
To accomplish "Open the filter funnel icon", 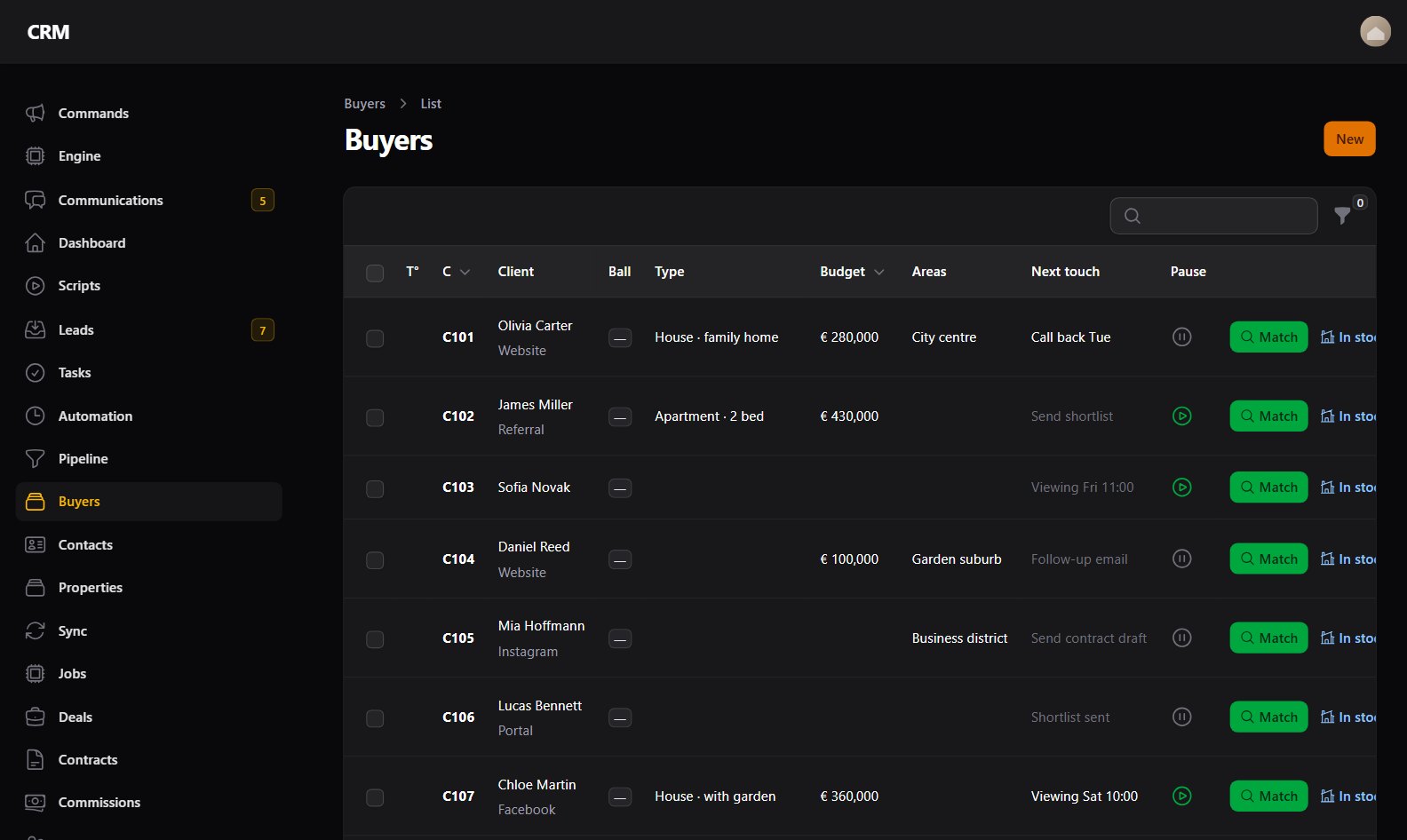I will pos(1342,216).
